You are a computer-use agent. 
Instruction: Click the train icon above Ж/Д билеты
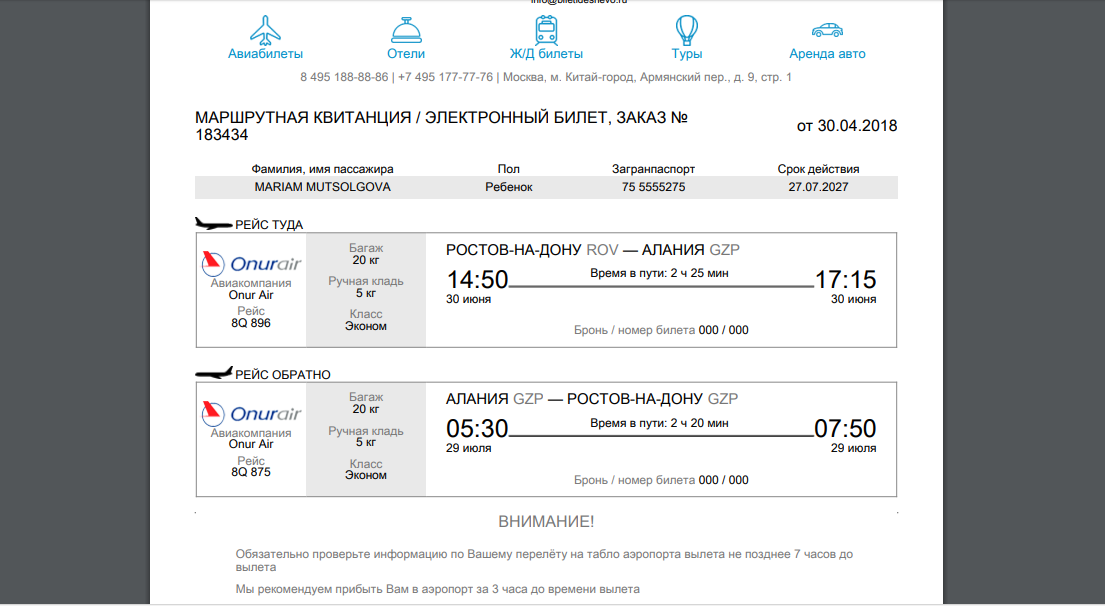546,30
